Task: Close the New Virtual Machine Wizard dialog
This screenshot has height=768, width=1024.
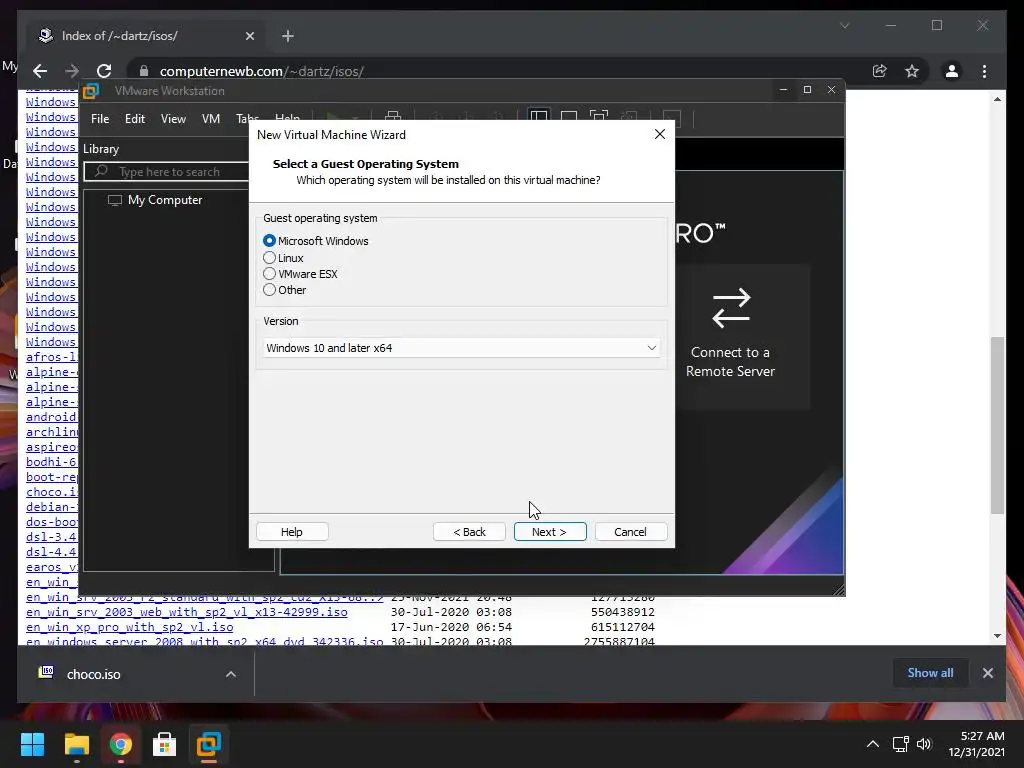Action: tap(660, 134)
